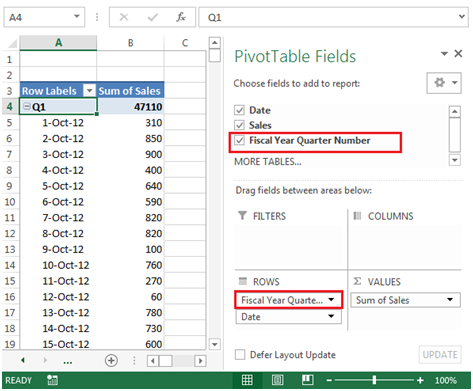Add a new sheet with plus button

(x=111, y=360)
